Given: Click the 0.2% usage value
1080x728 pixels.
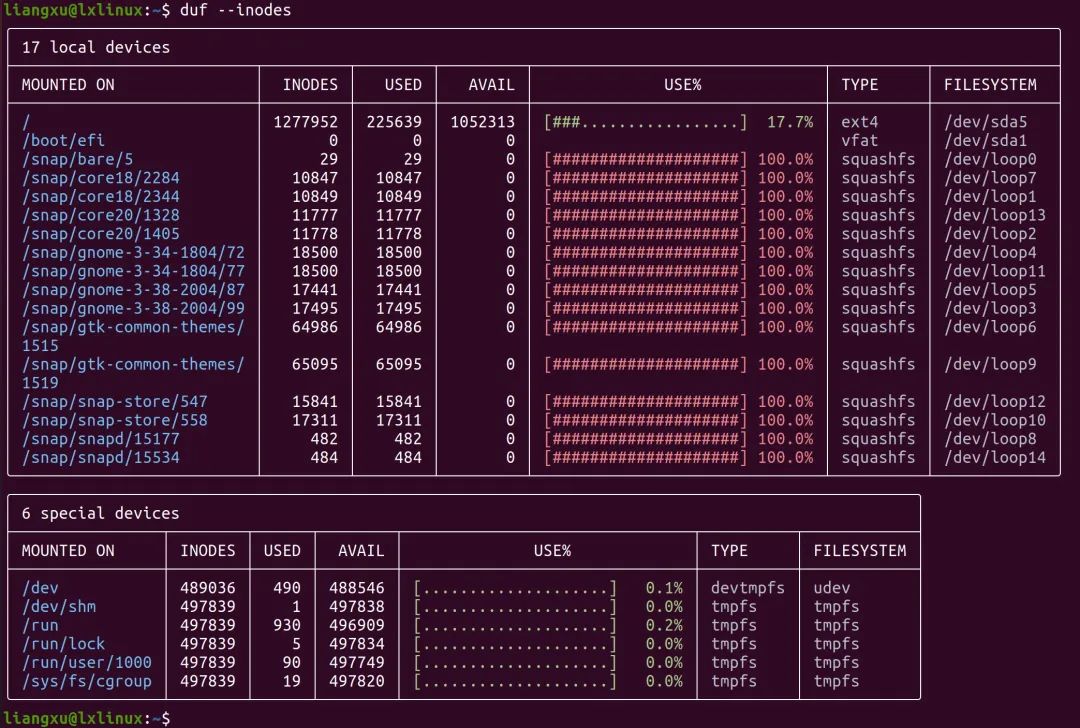Looking at the screenshot, I should coord(664,625).
